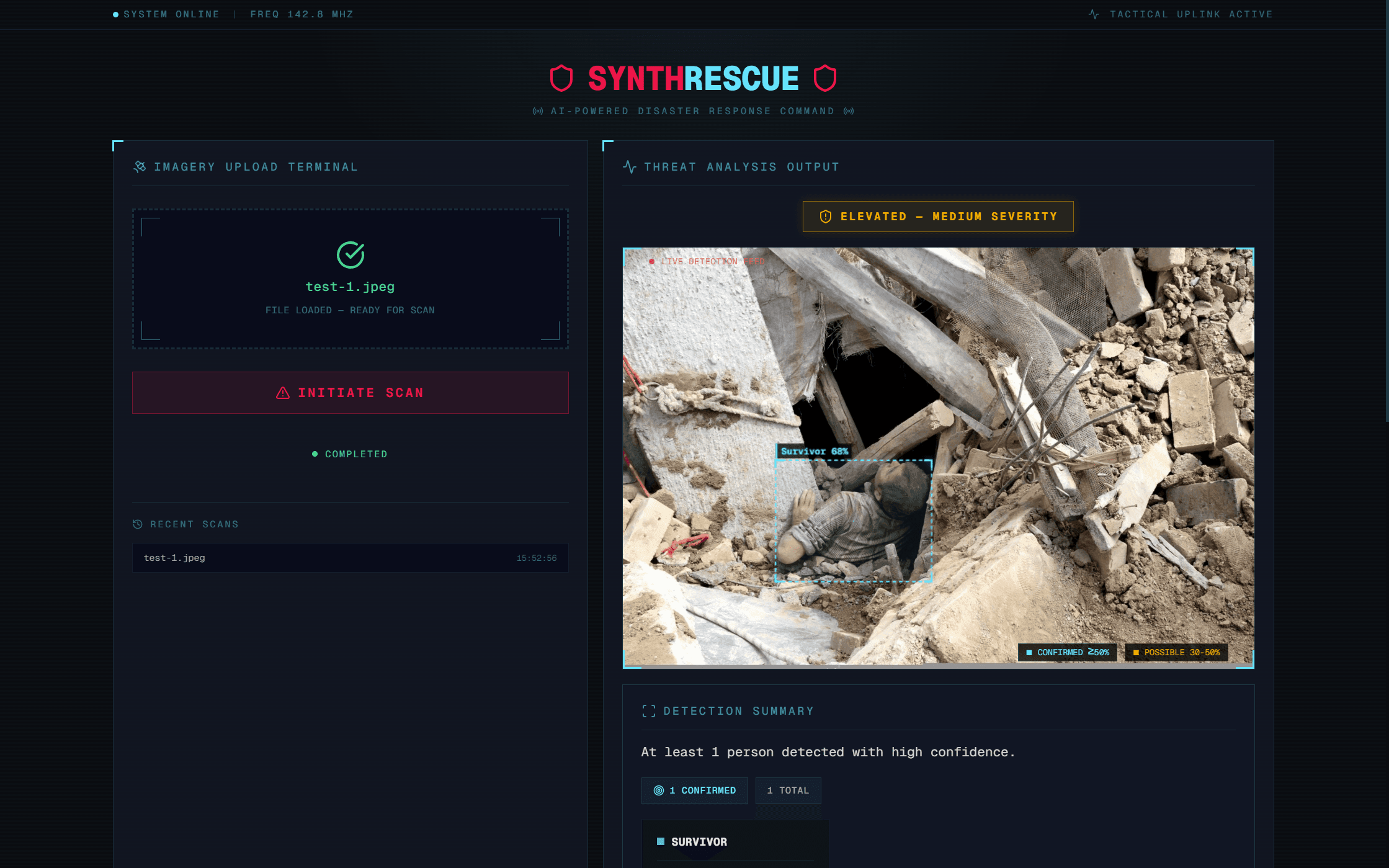Click the satellite icon in Imagery Upload Terminal header

[140, 166]
